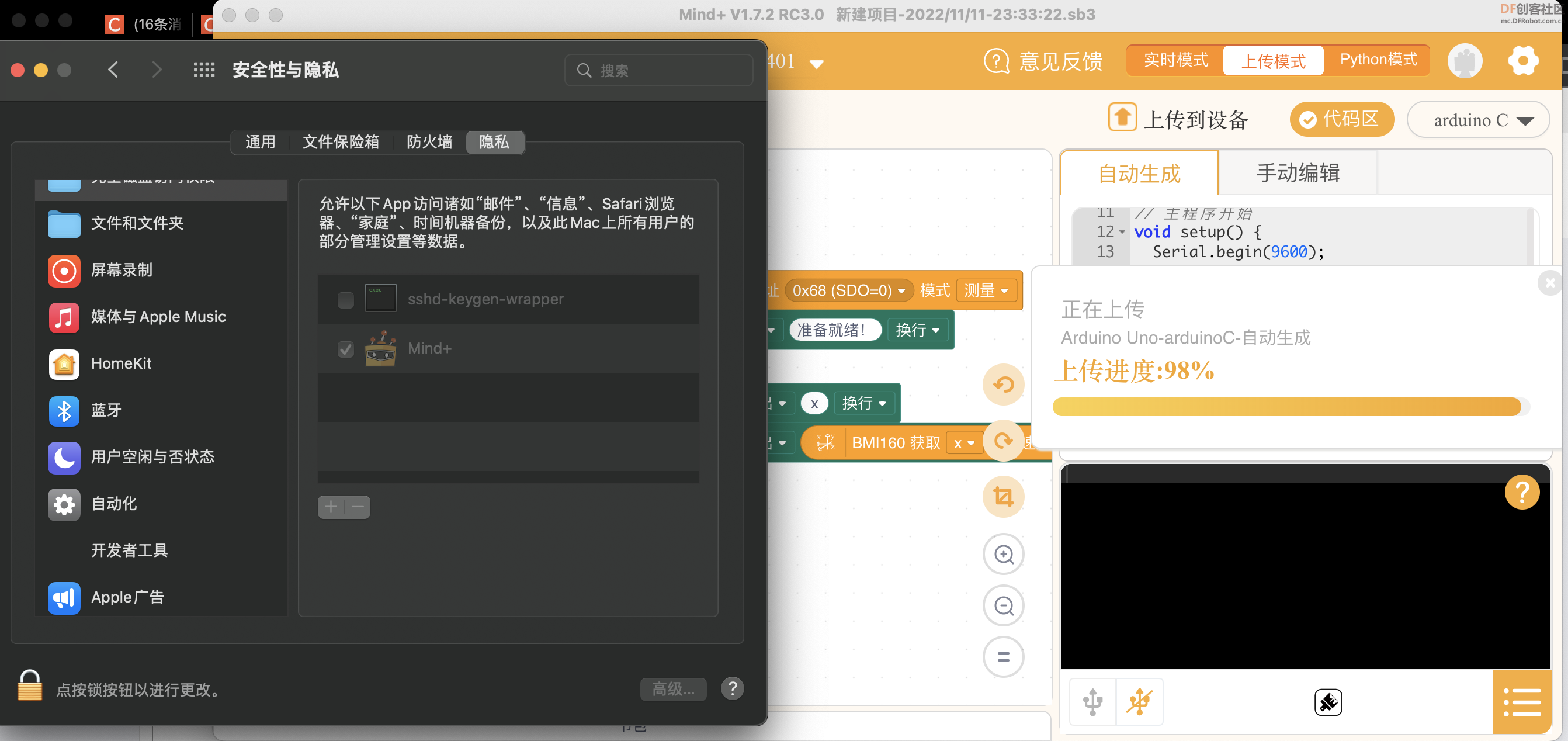Image resolution: width=1568 pixels, height=741 pixels.
Task: Switch to 手动编辑 code tab
Action: coord(1298,174)
